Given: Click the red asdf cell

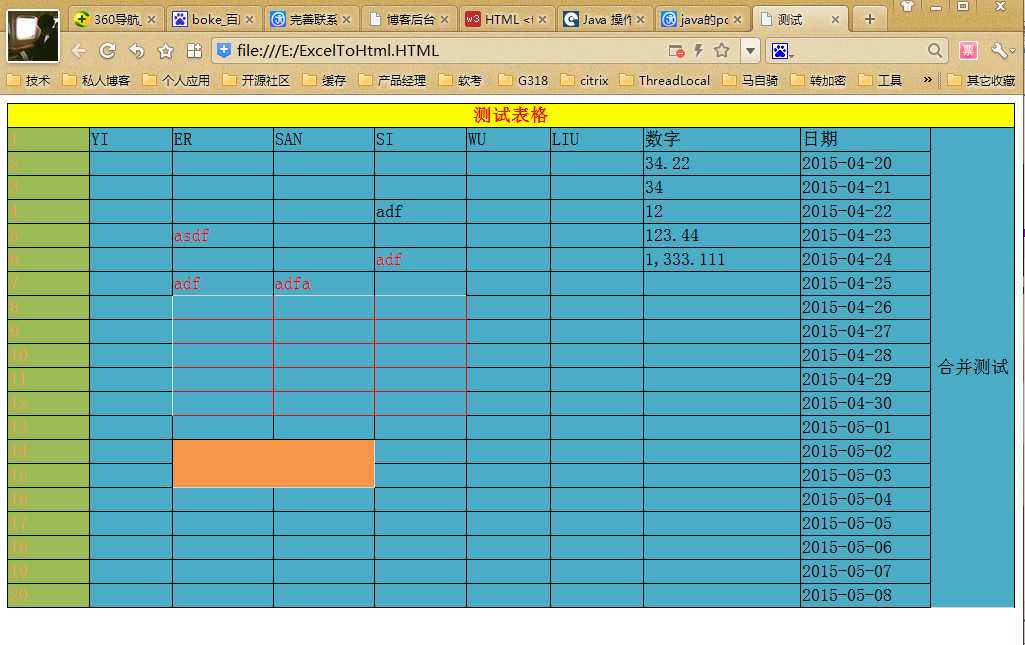Looking at the screenshot, I should pyautogui.click(x=223, y=235).
